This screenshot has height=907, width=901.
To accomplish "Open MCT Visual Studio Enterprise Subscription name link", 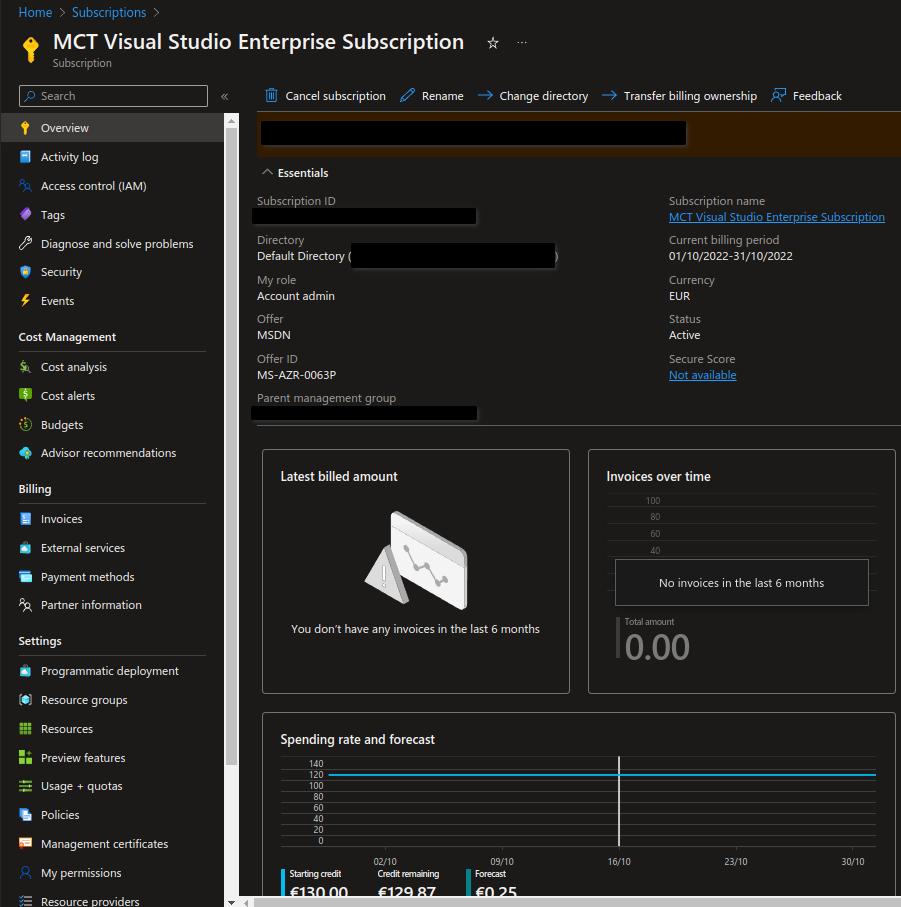I will coord(777,217).
